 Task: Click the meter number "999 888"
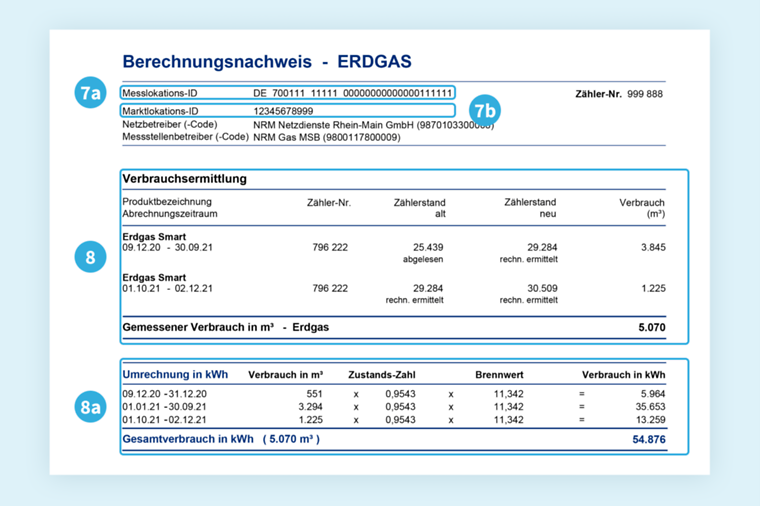click(645, 94)
